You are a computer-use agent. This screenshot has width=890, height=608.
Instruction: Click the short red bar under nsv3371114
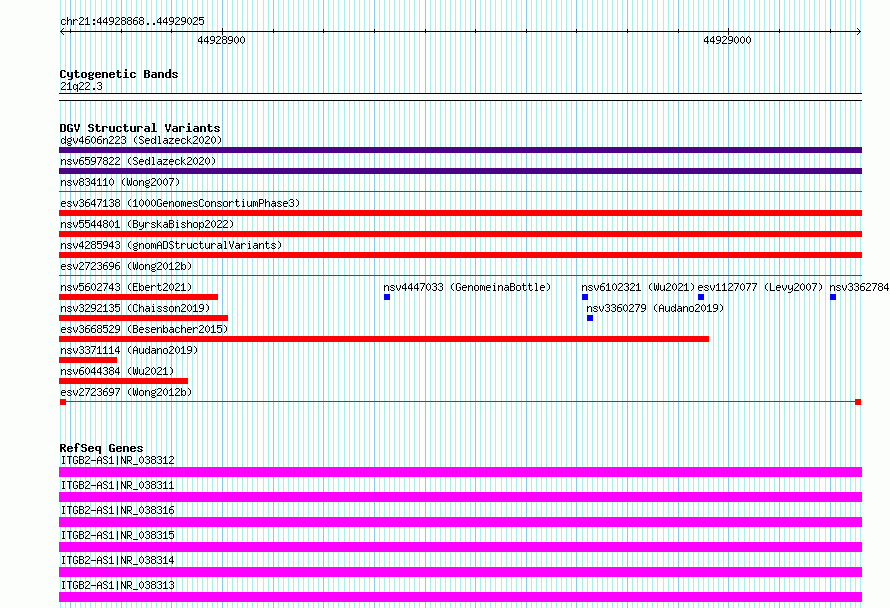pos(88,360)
